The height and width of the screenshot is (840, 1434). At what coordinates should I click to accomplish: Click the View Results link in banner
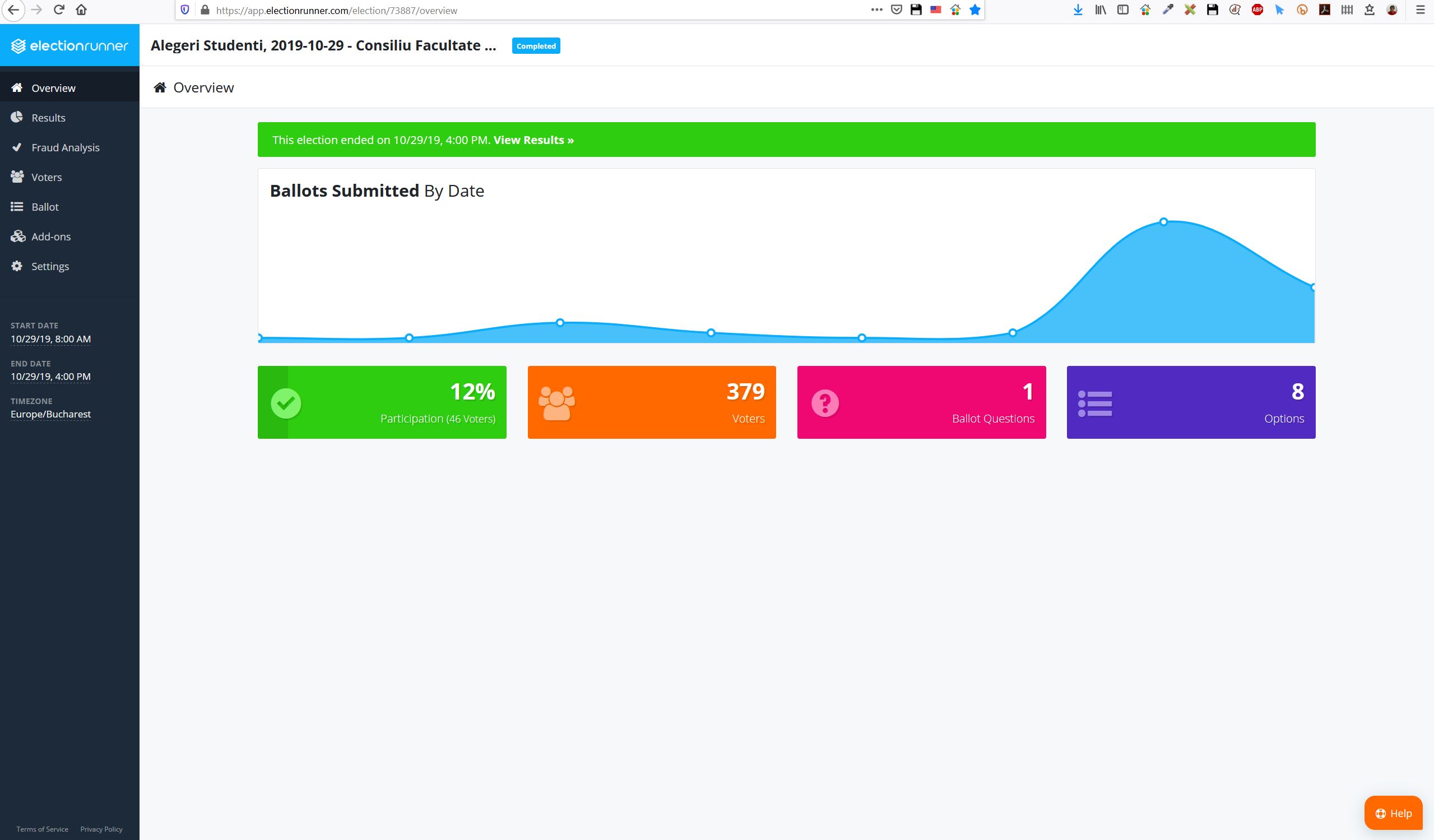(533, 140)
